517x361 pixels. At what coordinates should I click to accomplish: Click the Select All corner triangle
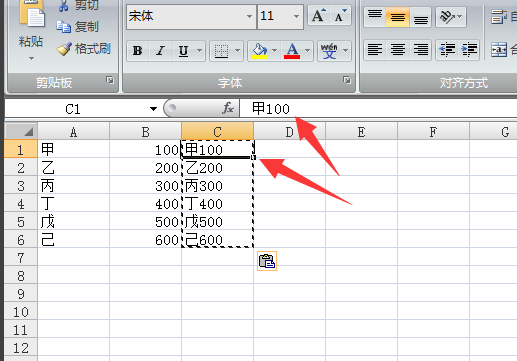(x=21, y=131)
